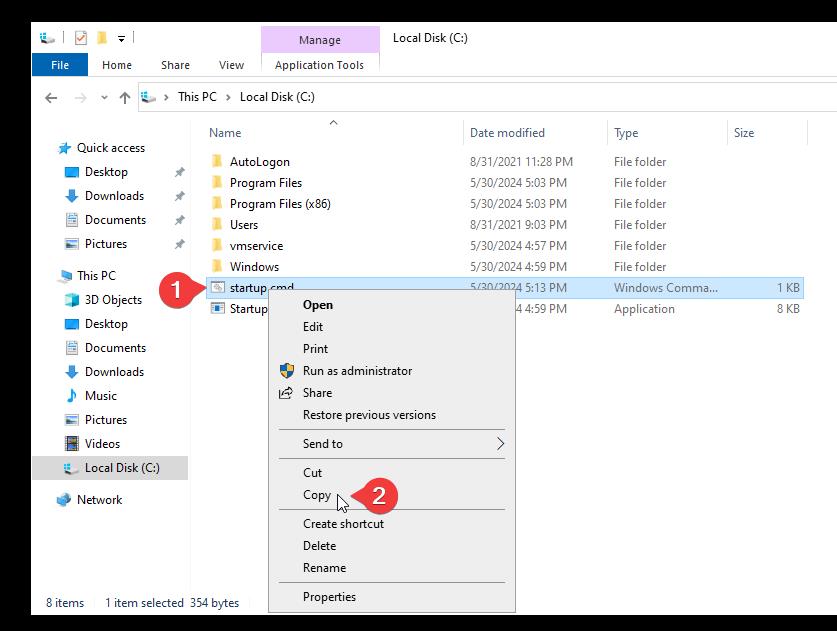Viewport: 837px width, 631px height.
Task: Expand the Recent locations chevron
Action: click(104, 98)
